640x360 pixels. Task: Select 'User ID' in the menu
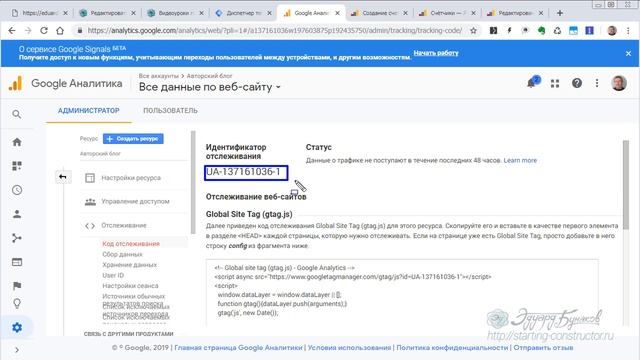[x=113, y=276]
